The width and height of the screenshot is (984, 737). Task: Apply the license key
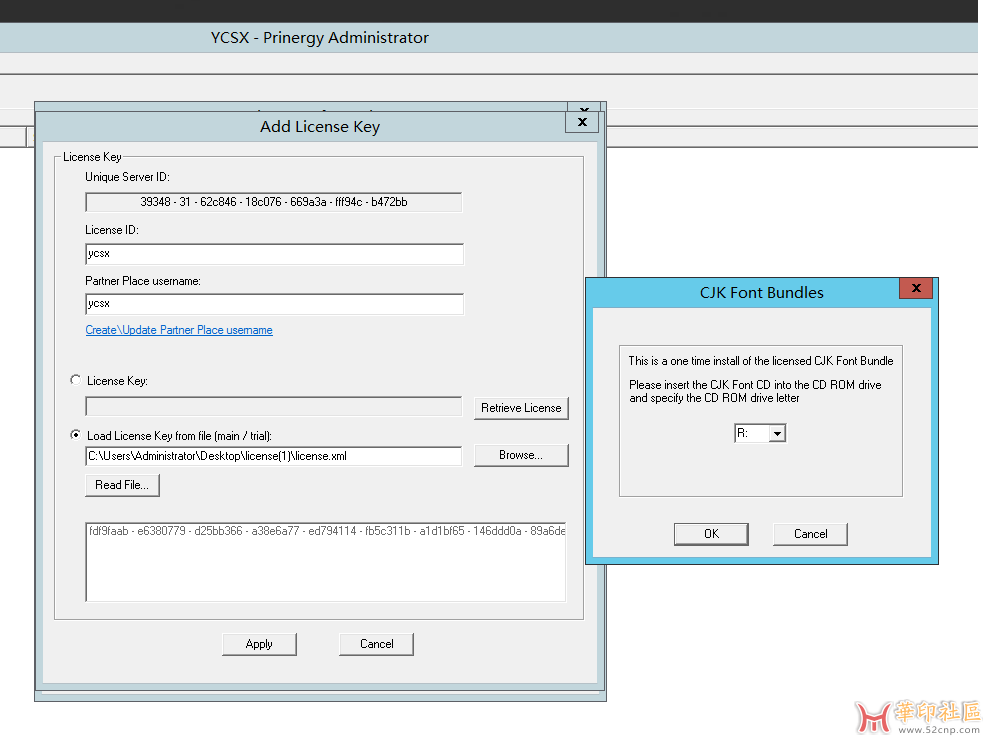pyautogui.click(x=259, y=644)
